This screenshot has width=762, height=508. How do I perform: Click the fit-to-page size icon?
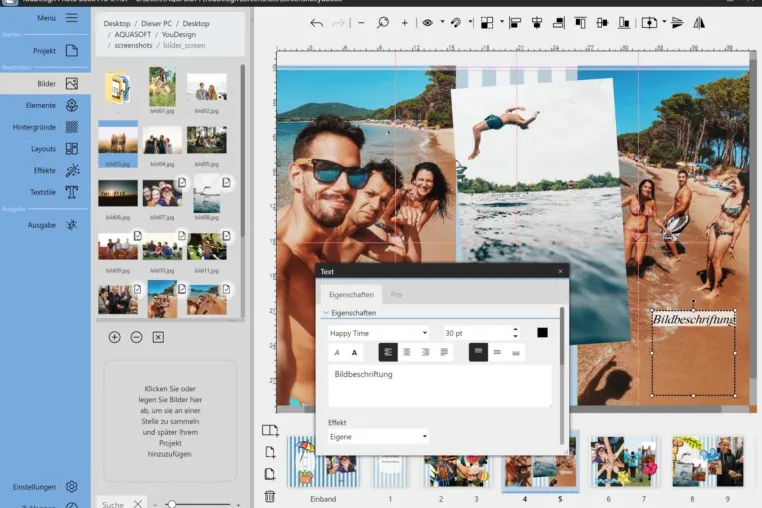point(649,23)
